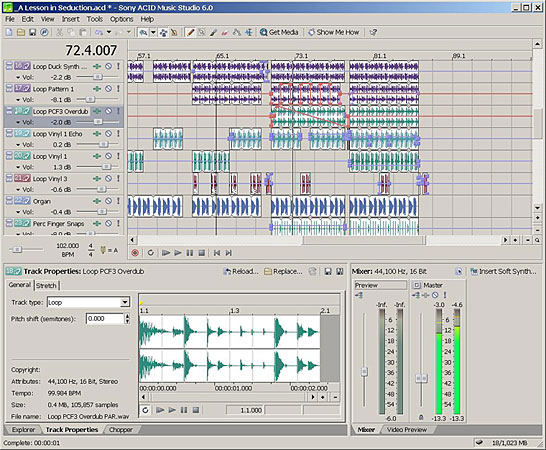
Task: Open Track FX for Loop Duck Synth
Action: (x=97, y=66)
